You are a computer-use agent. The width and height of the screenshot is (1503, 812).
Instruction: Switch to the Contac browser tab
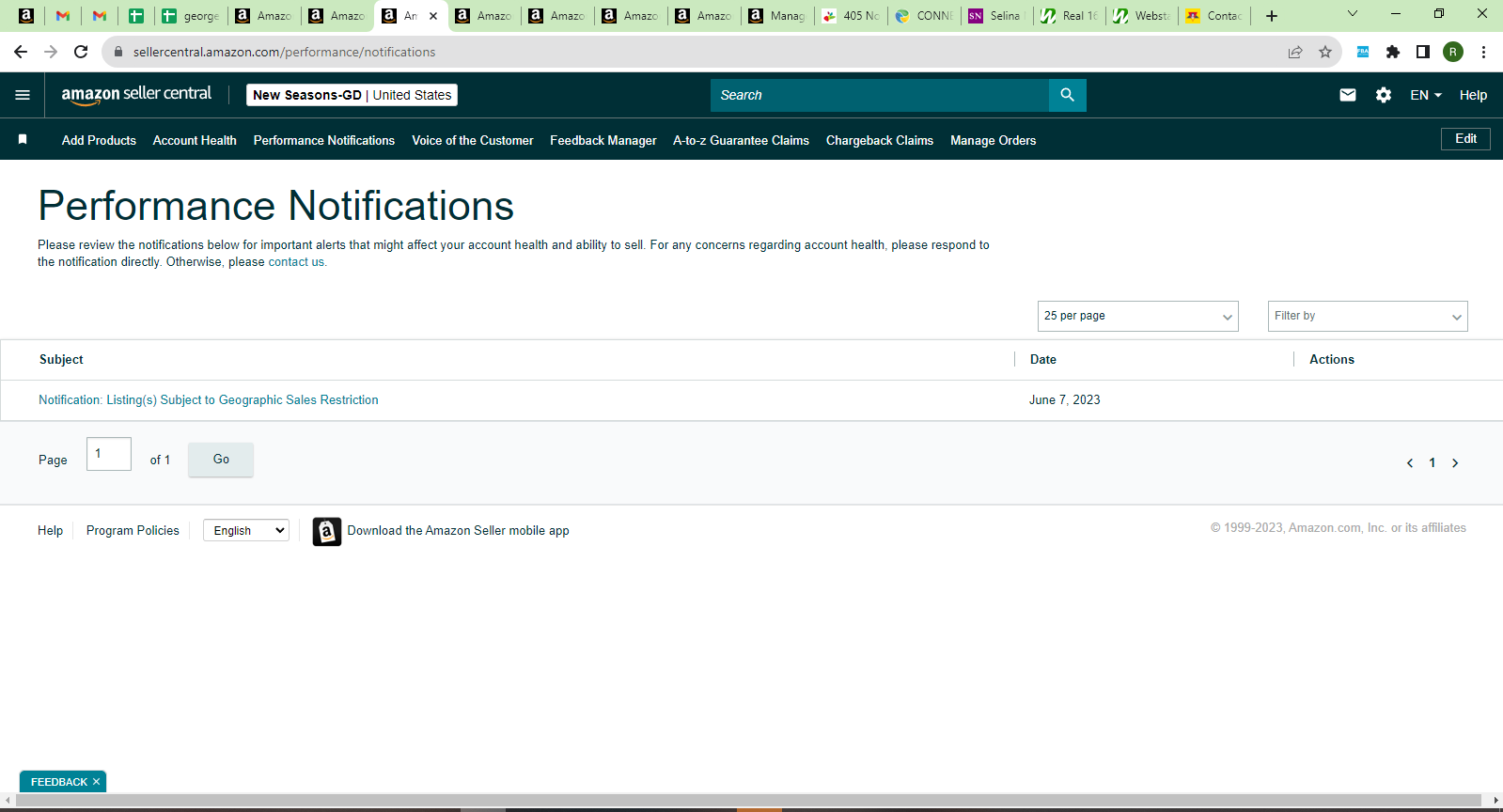click(1215, 16)
